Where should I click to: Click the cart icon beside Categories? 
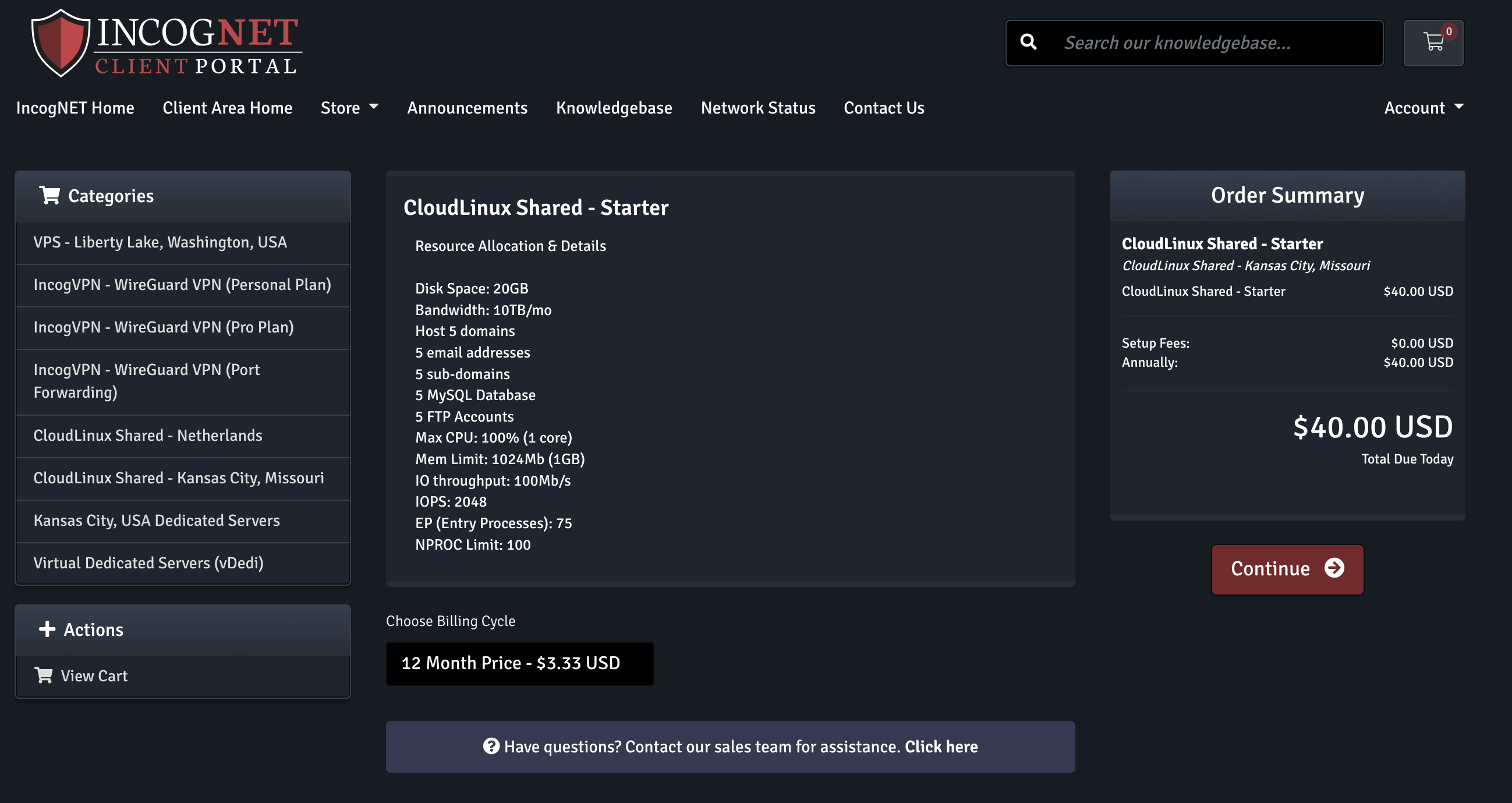[50, 196]
